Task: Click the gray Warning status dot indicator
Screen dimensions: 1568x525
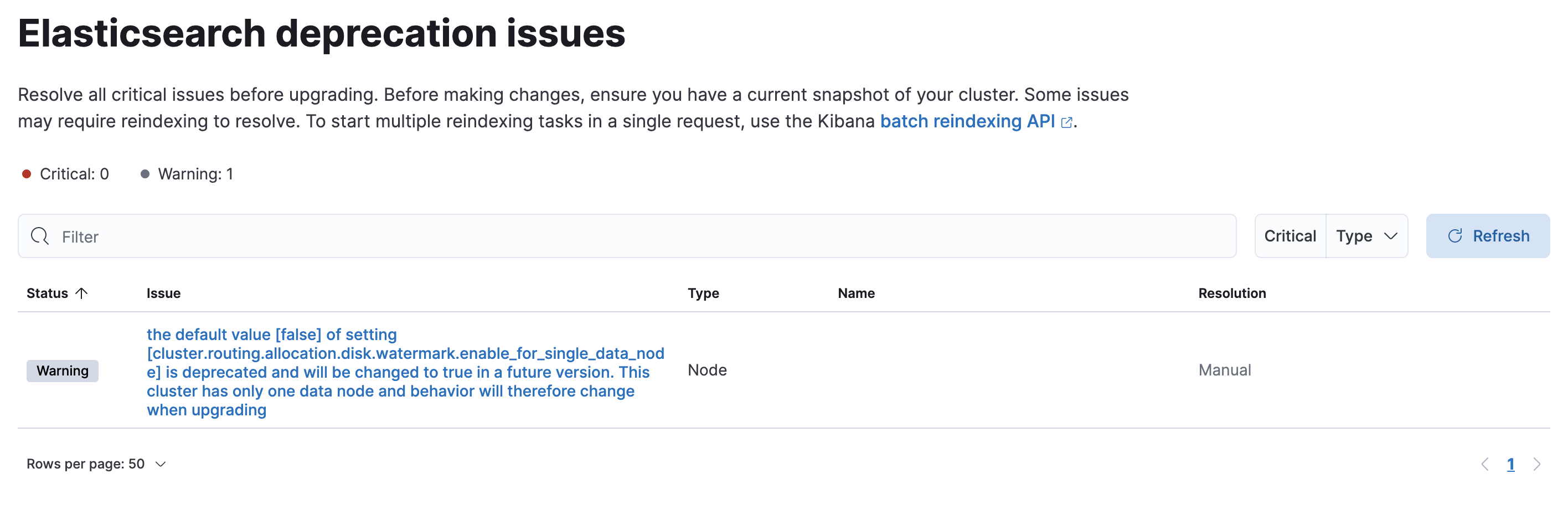Action: (x=145, y=173)
